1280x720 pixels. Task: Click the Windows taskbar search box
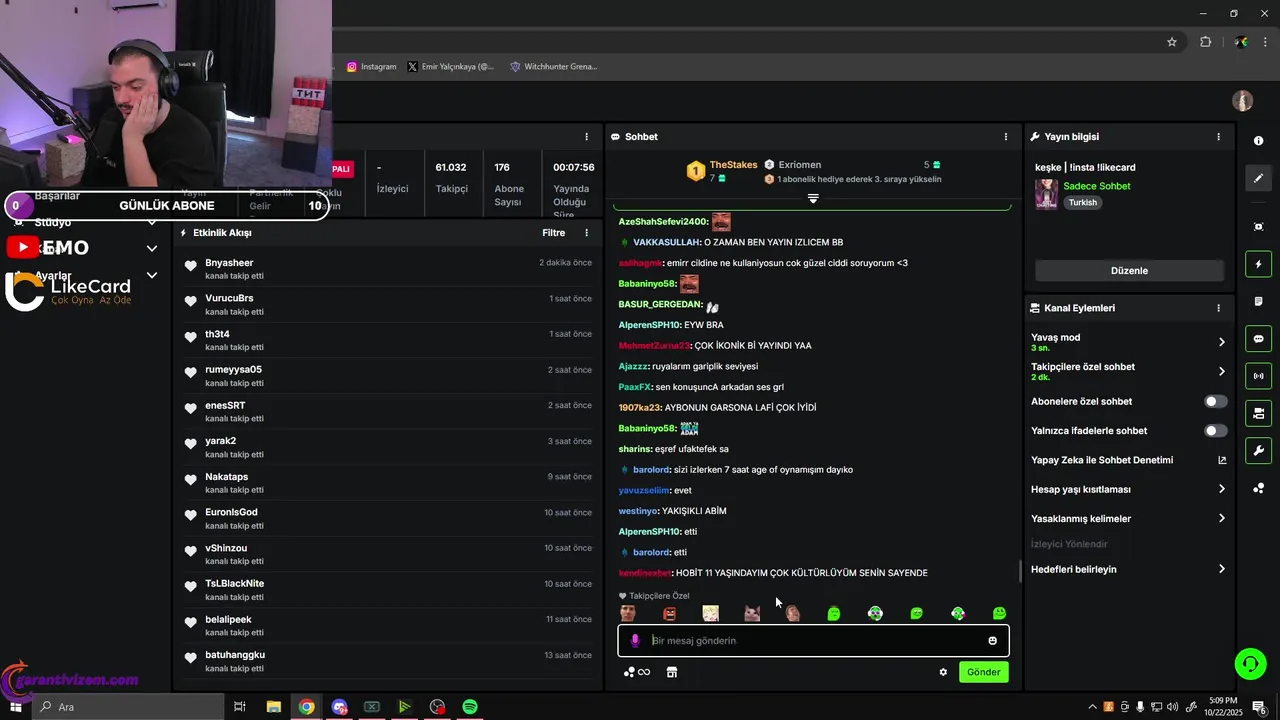pos(128,707)
